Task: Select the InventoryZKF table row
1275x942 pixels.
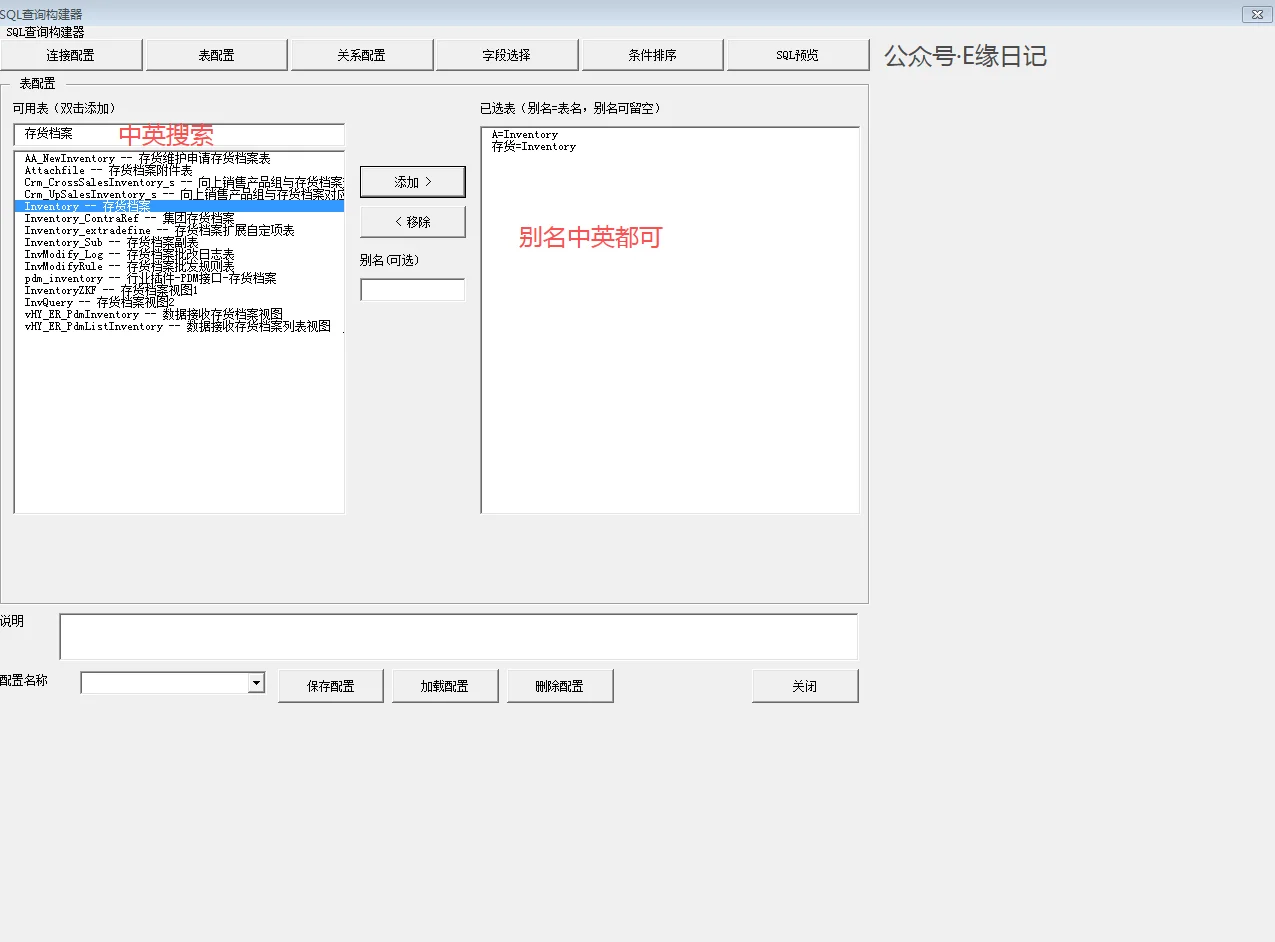Action: (x=180, y=290)
